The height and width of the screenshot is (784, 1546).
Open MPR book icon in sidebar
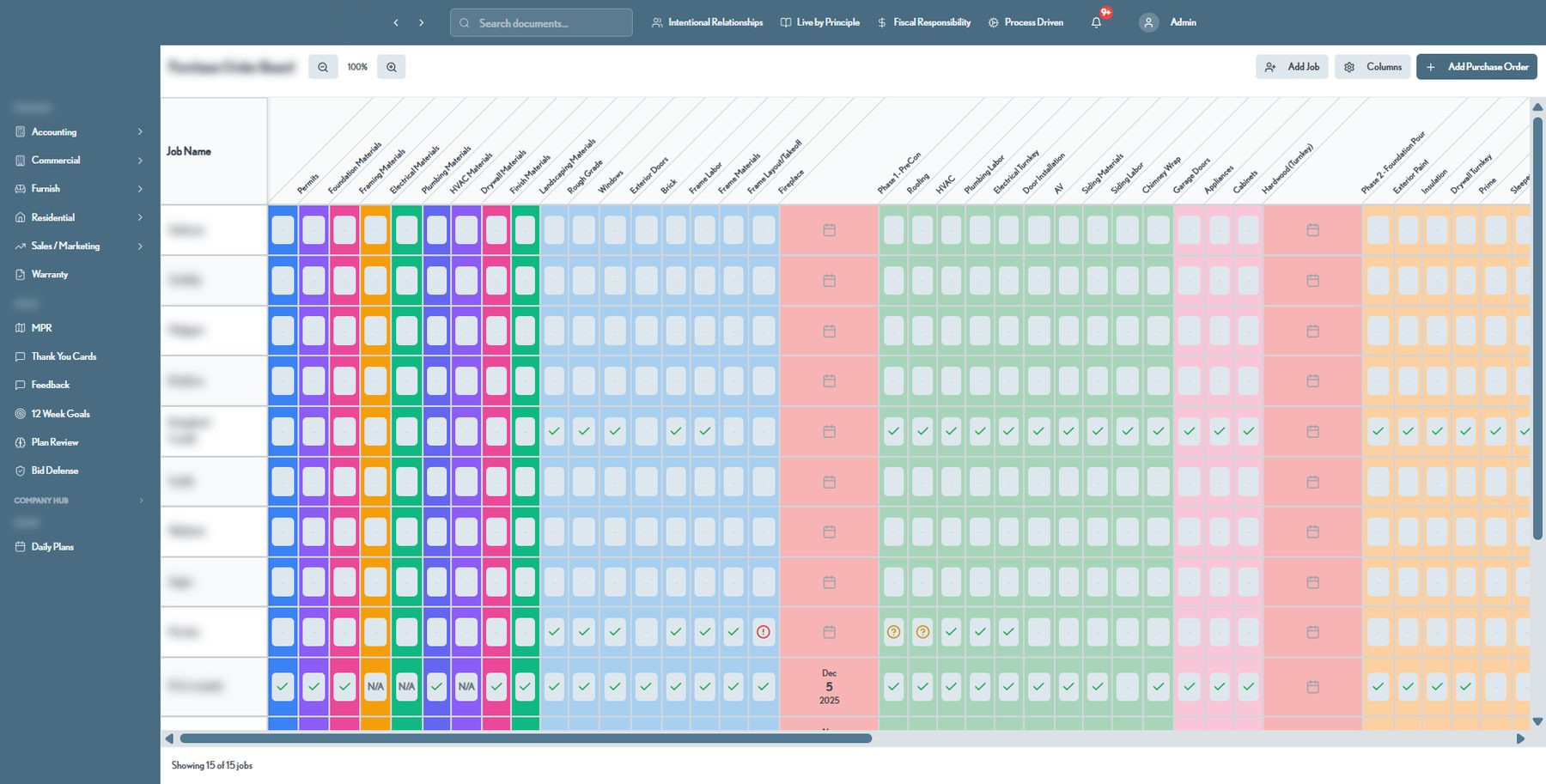click(21, 328)
